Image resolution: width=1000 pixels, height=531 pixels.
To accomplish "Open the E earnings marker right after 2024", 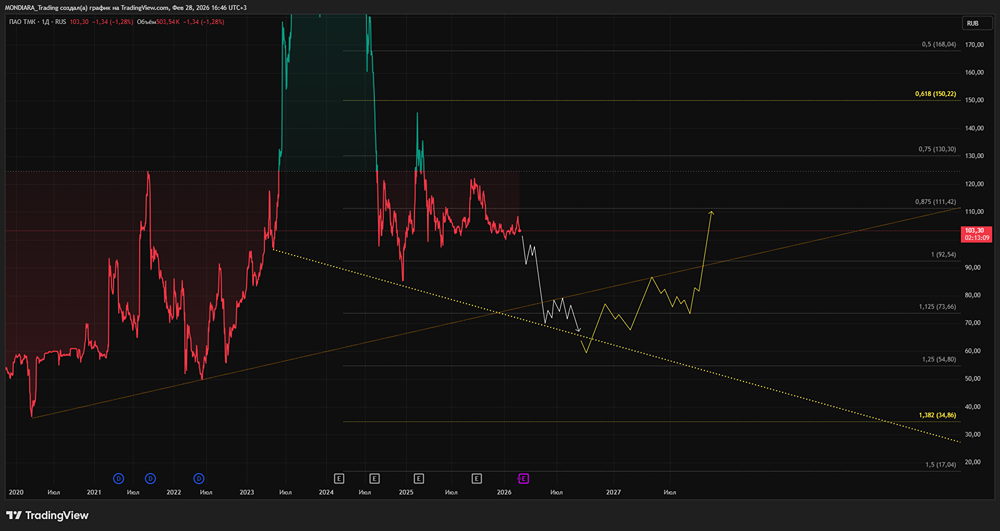I will [339, 478].
